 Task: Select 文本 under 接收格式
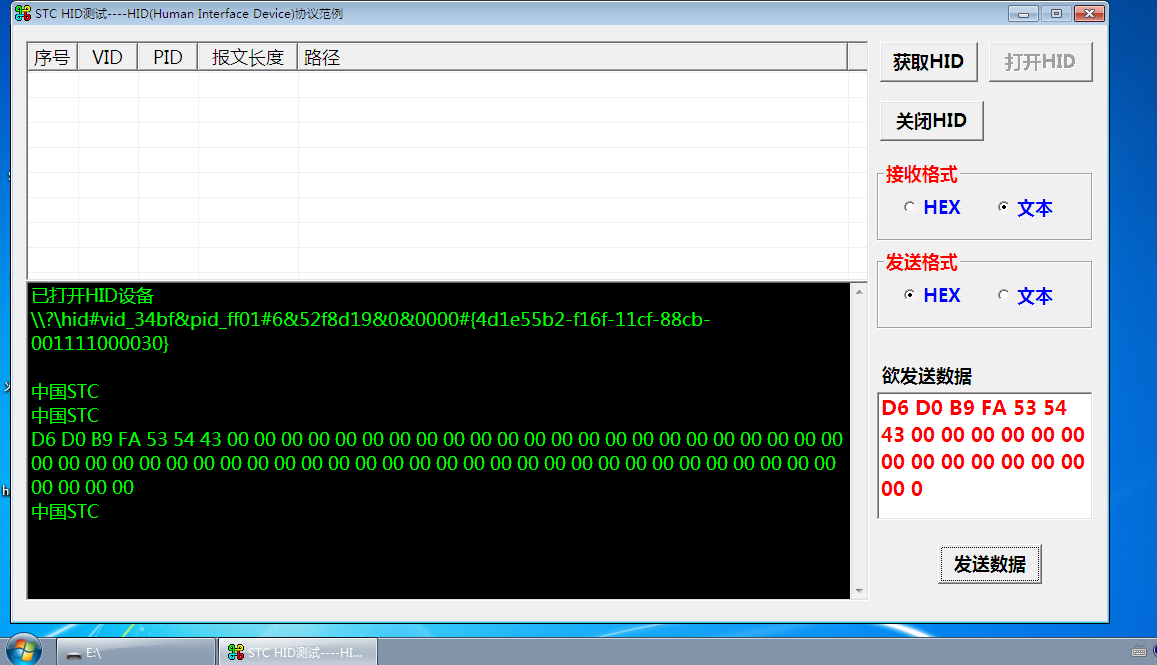click(1025, 208)
